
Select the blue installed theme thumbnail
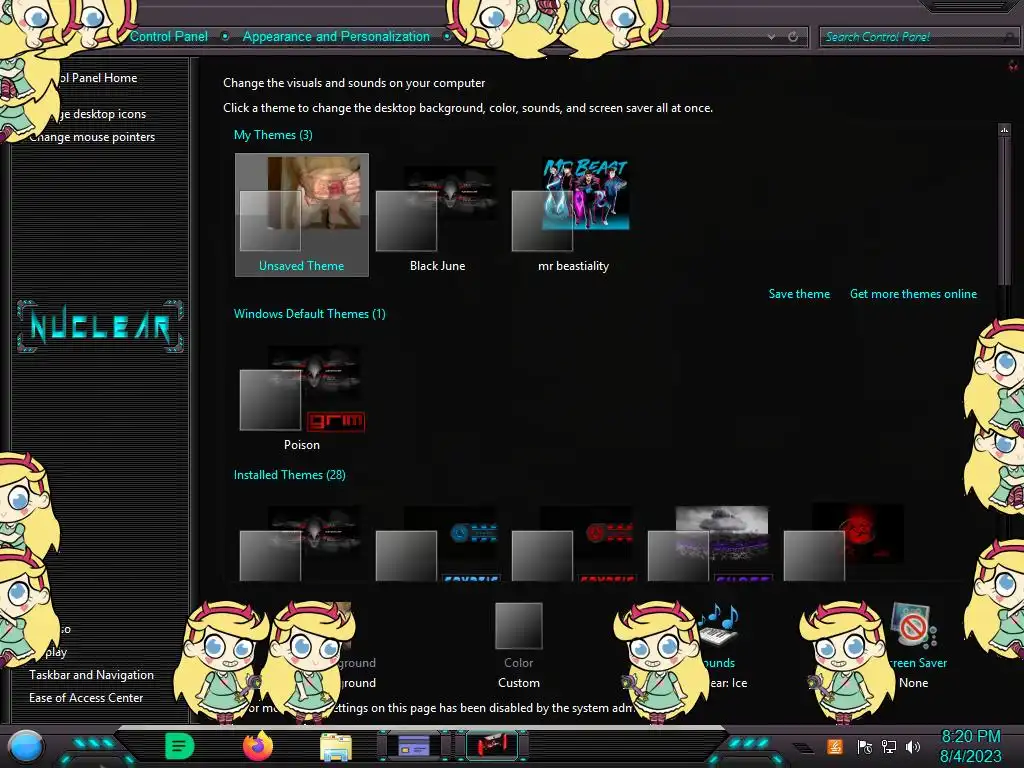click(x=436, y=543)
